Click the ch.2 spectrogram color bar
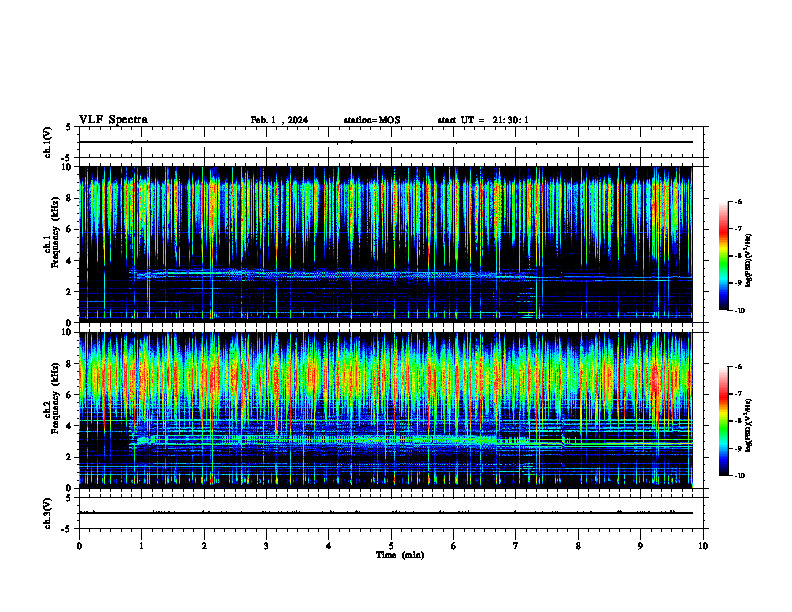This screenshot has width=792, height=612. (x=724, y=421)
